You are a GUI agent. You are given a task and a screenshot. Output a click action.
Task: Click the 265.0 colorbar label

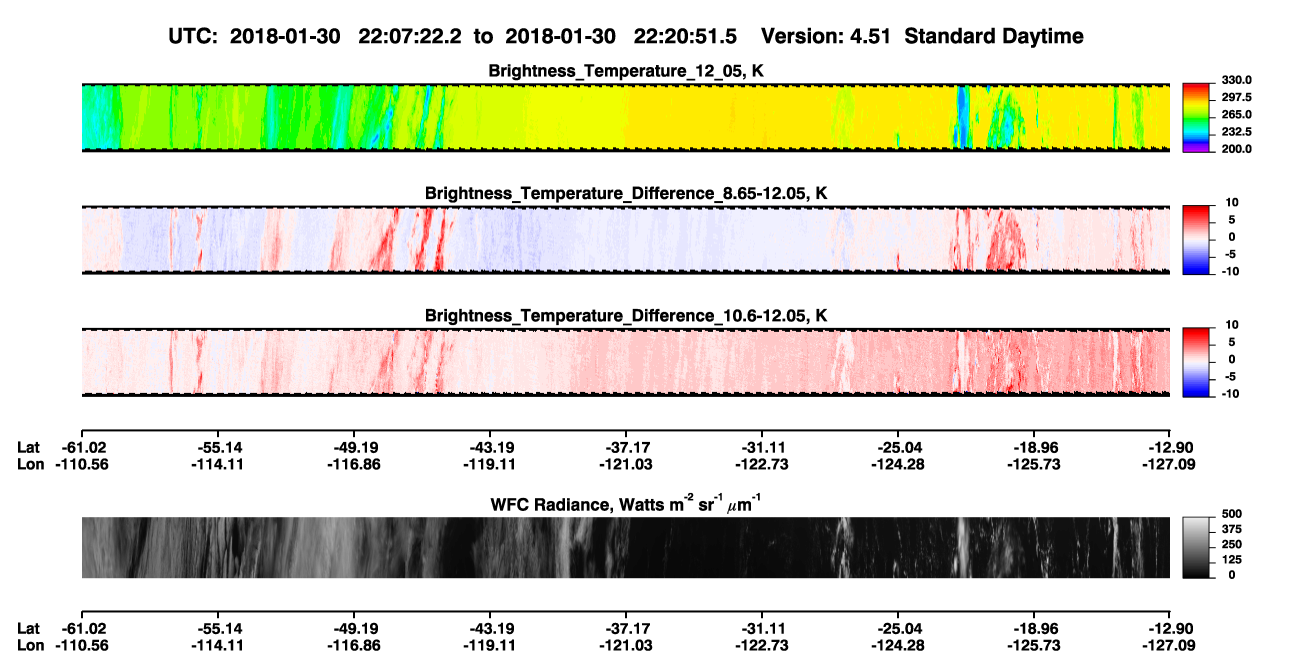coord(1235,115)
